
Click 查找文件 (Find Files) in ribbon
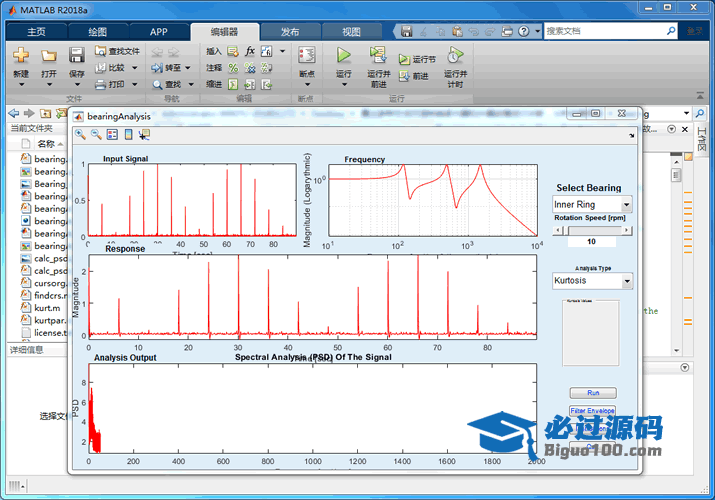coord(117,51)
